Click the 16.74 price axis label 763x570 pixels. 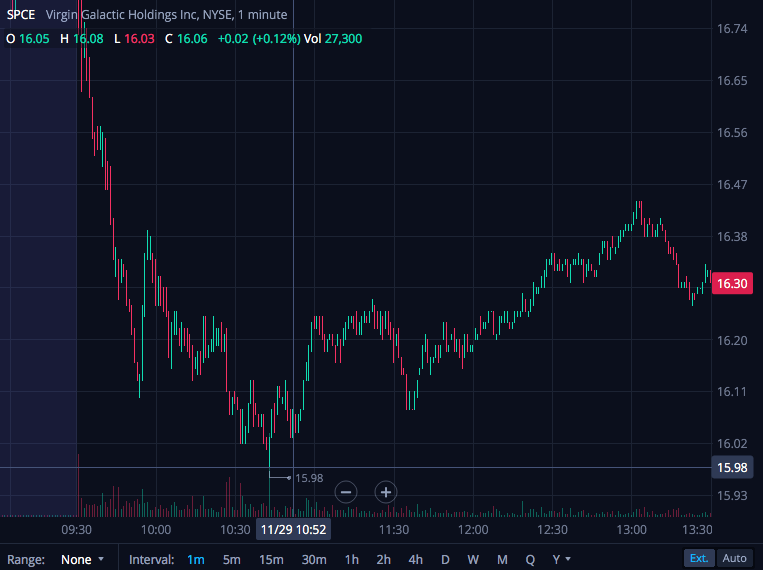tap(732, 29)
